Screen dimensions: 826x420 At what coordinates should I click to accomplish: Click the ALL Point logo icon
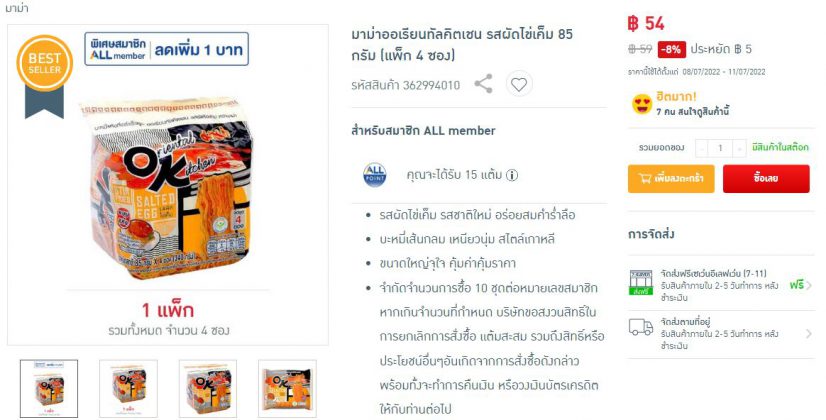(375, 175)
